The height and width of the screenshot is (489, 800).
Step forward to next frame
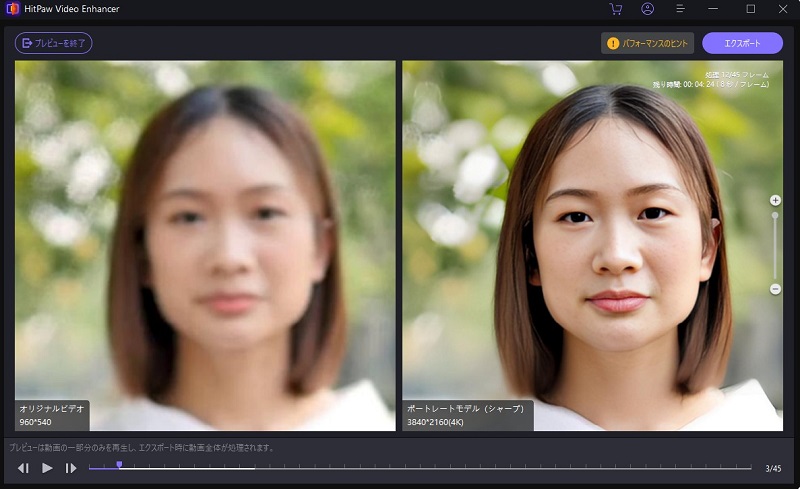71,467
